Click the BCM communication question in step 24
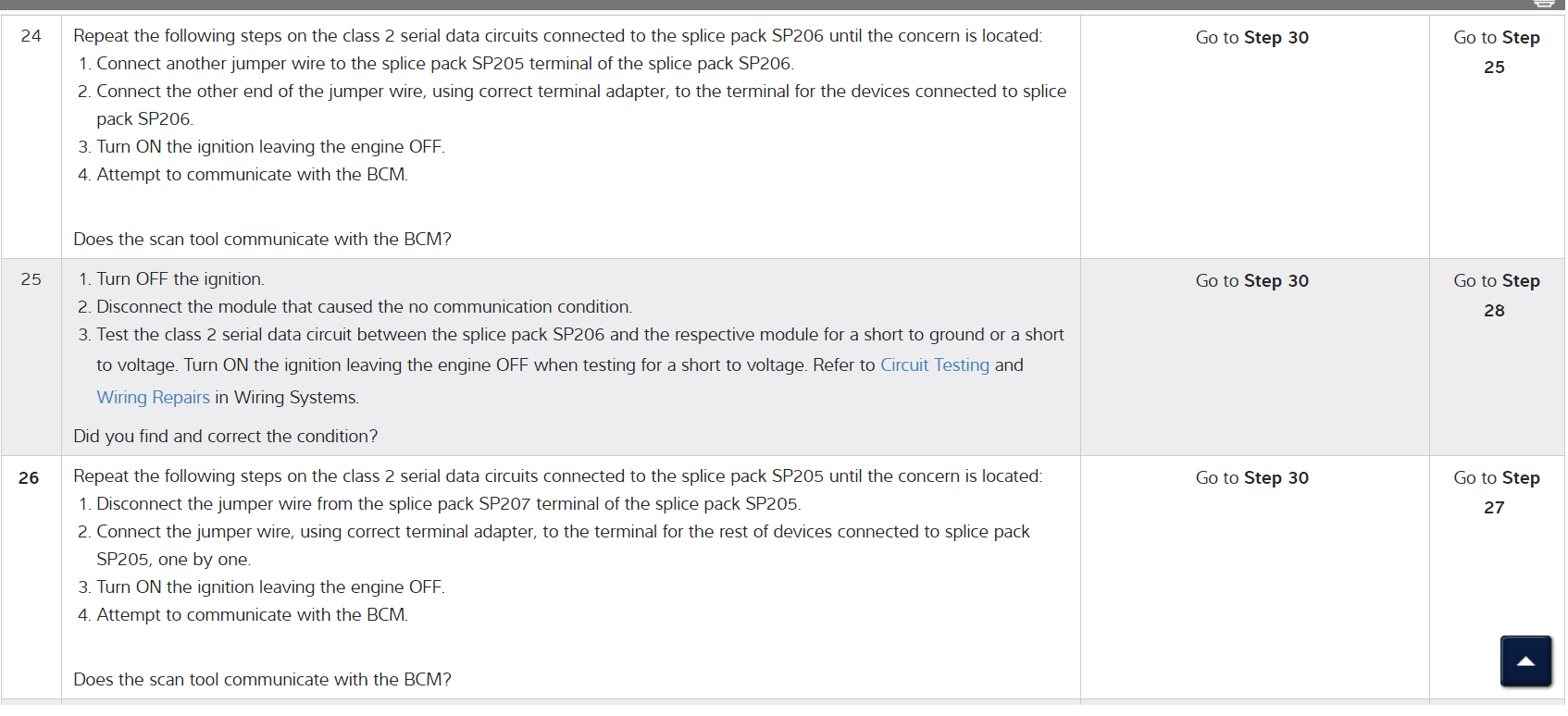The image size is (1568, 716). coord(262,239)
